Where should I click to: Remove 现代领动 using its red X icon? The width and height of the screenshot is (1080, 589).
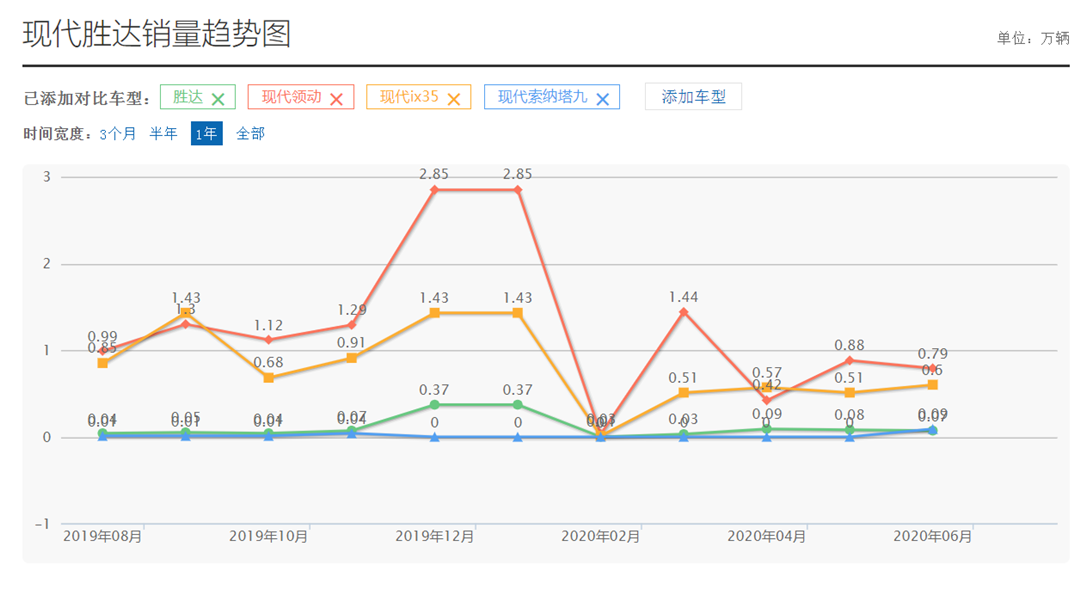click(x=336, y=98)
